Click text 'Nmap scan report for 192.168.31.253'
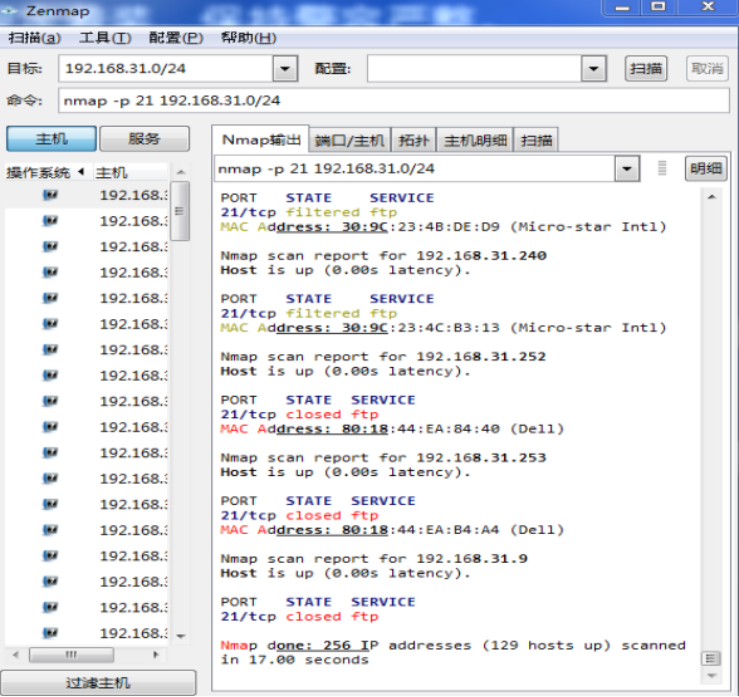This screenshot has width=739, height=697. pos(384,458)
